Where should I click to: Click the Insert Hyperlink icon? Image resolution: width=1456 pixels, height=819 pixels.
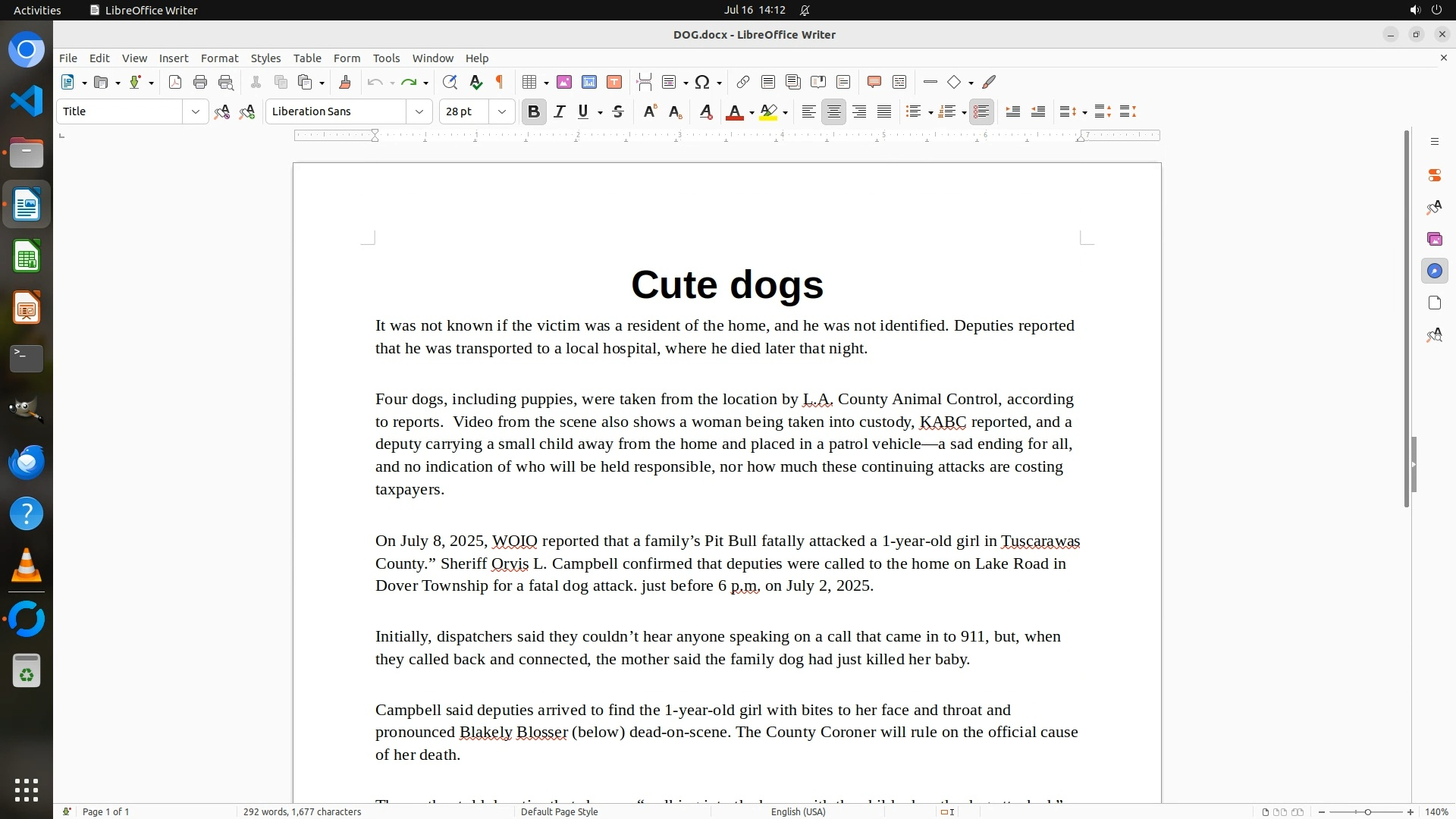tap(742, 82)
